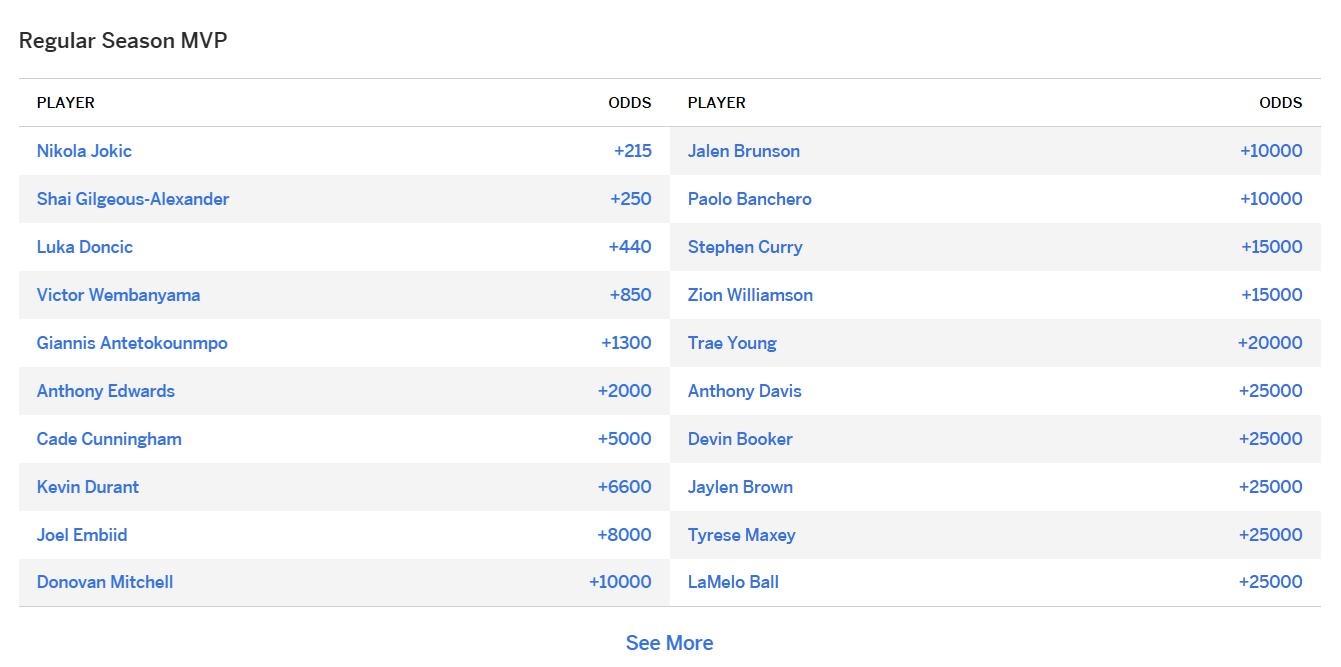The height and width of the screenshot is (667, 1341).
Task: Open Anthony Davis player page
Action: (745, 391)
